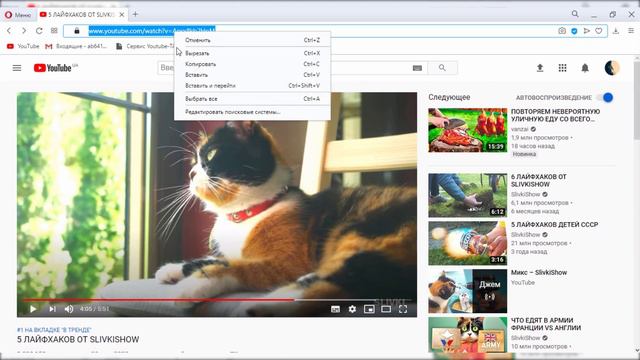Click the browser search magnifier in title bar
The image size is (640, 360).
[575, 14]
